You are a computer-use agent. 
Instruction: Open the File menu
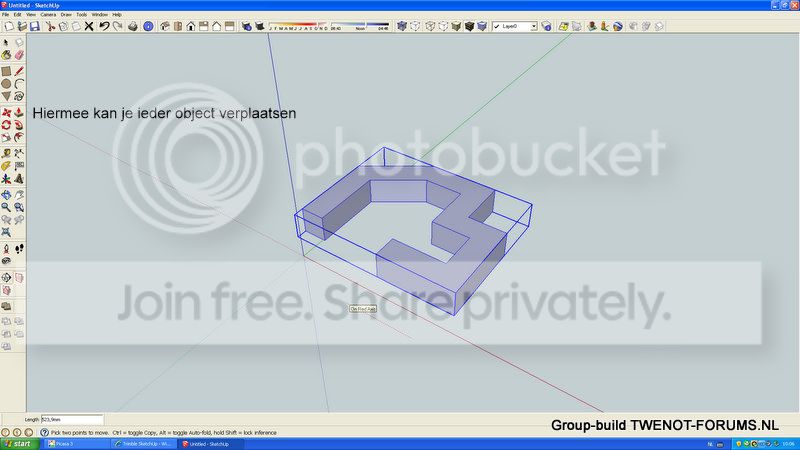tap(6, 15)
